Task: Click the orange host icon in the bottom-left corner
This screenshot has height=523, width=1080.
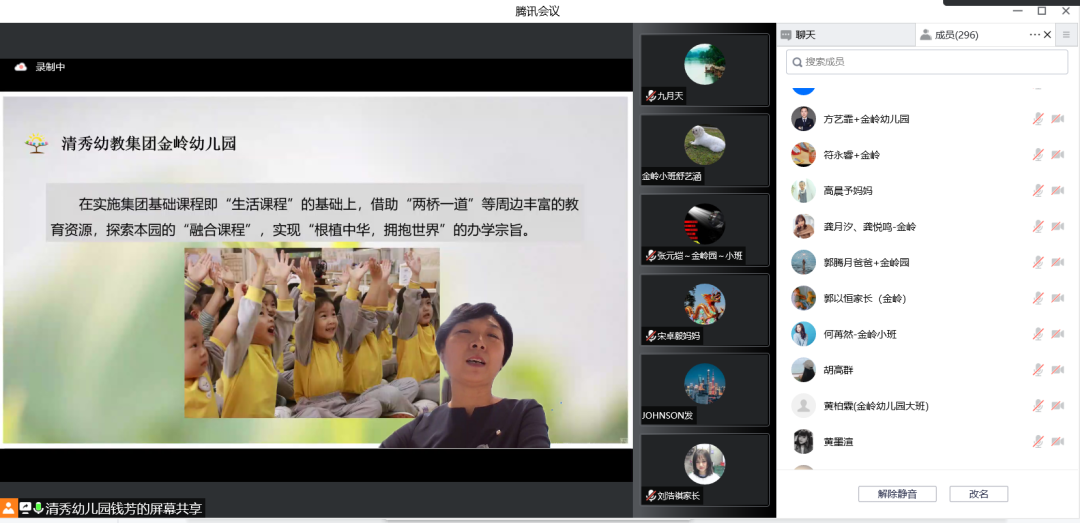Action: tap(9, 508)
